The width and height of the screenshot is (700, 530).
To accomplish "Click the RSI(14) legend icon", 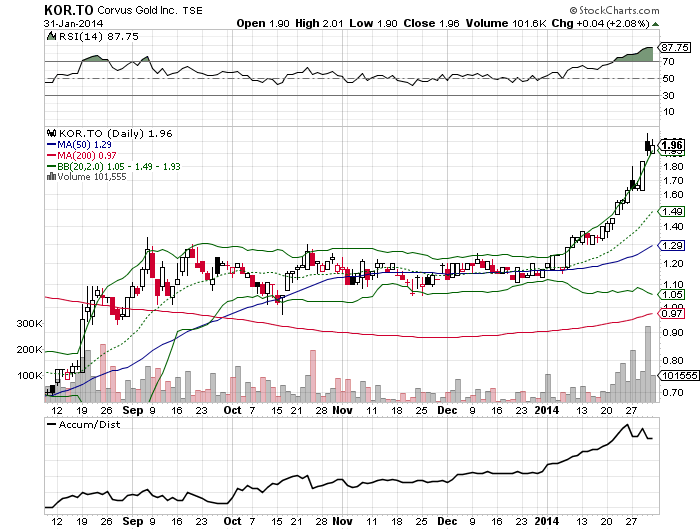I will click(51, 36).
